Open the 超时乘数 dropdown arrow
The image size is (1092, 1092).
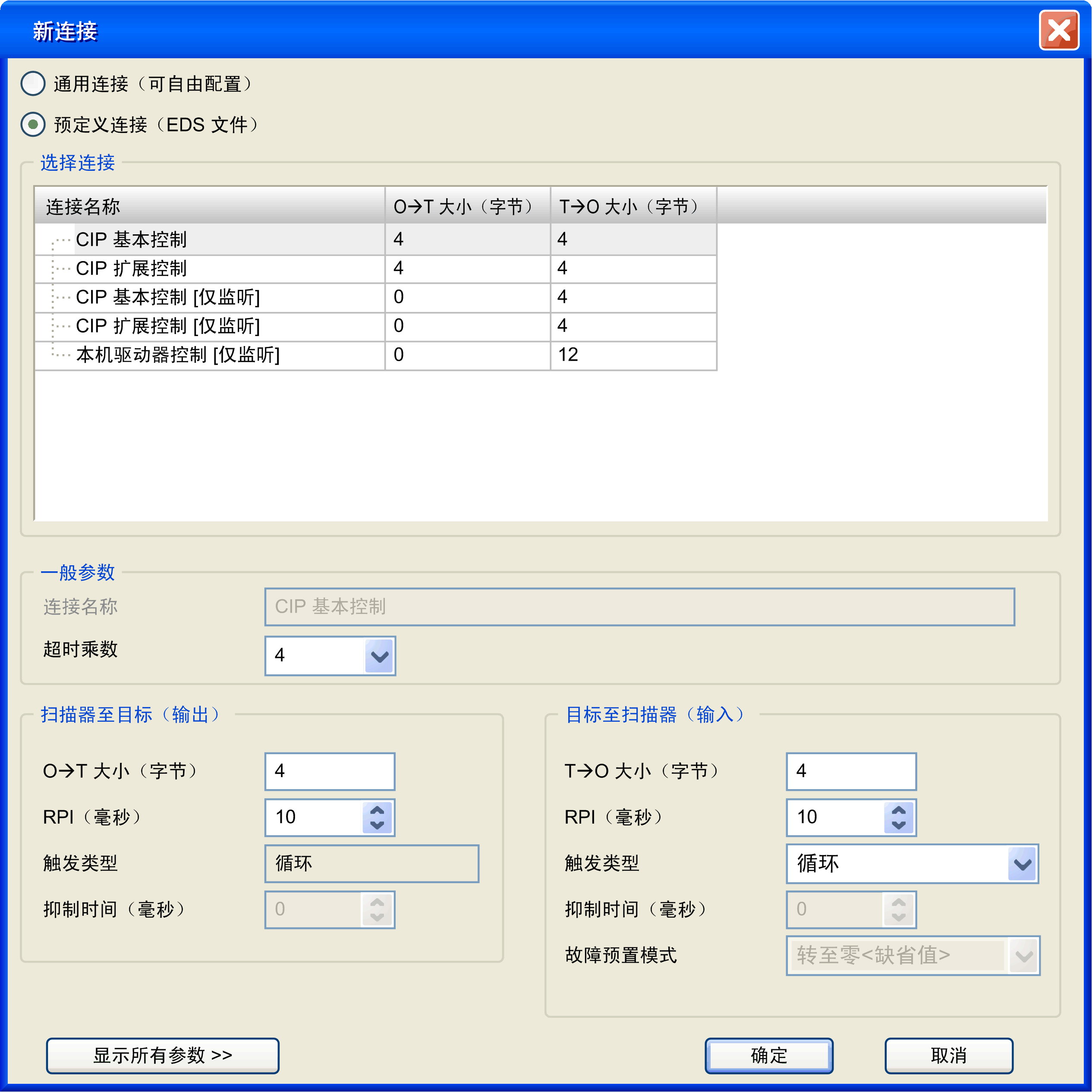[379, 656]
